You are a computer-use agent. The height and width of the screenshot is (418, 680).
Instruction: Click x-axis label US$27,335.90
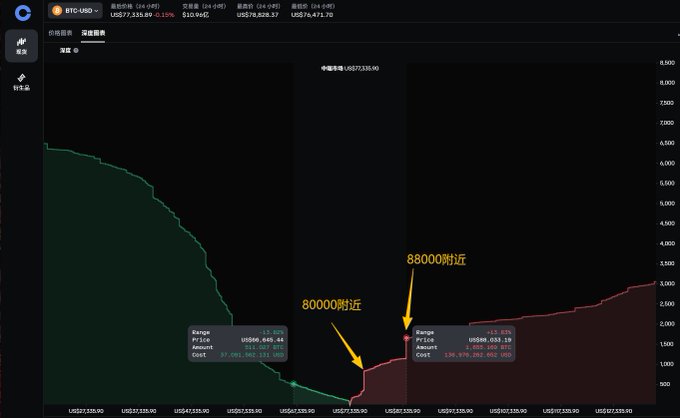point(86,411)
